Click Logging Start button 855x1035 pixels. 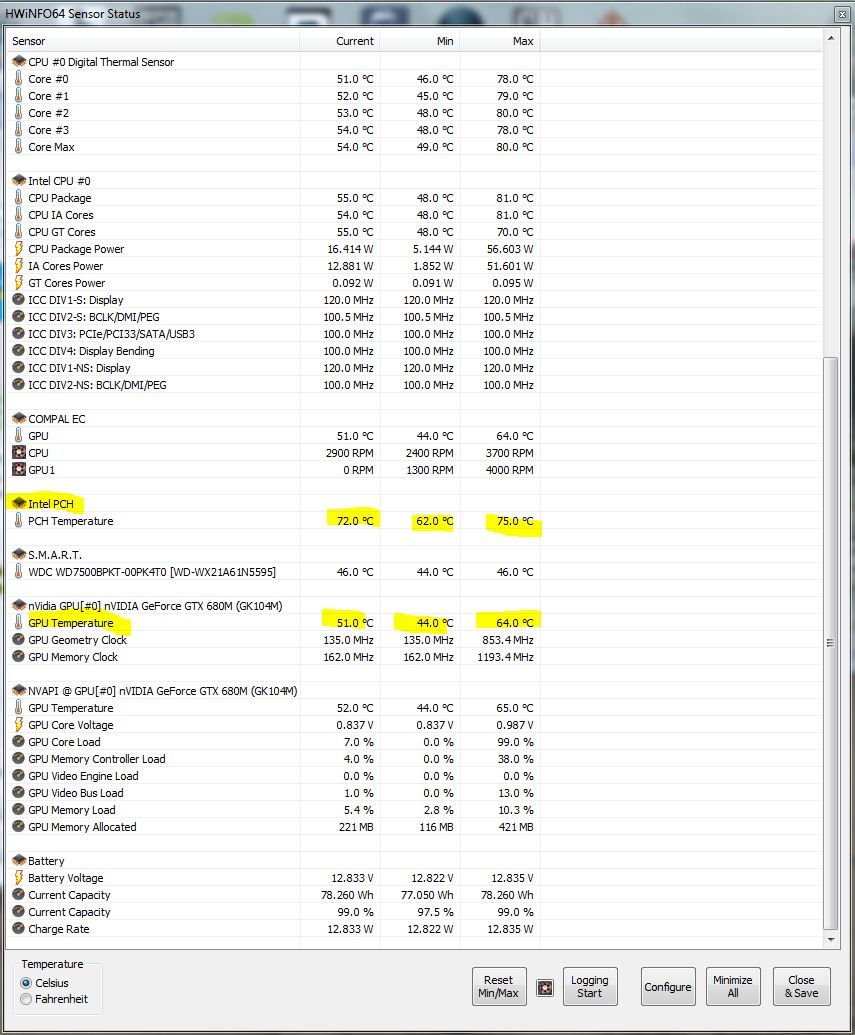[x=590, y=986]
